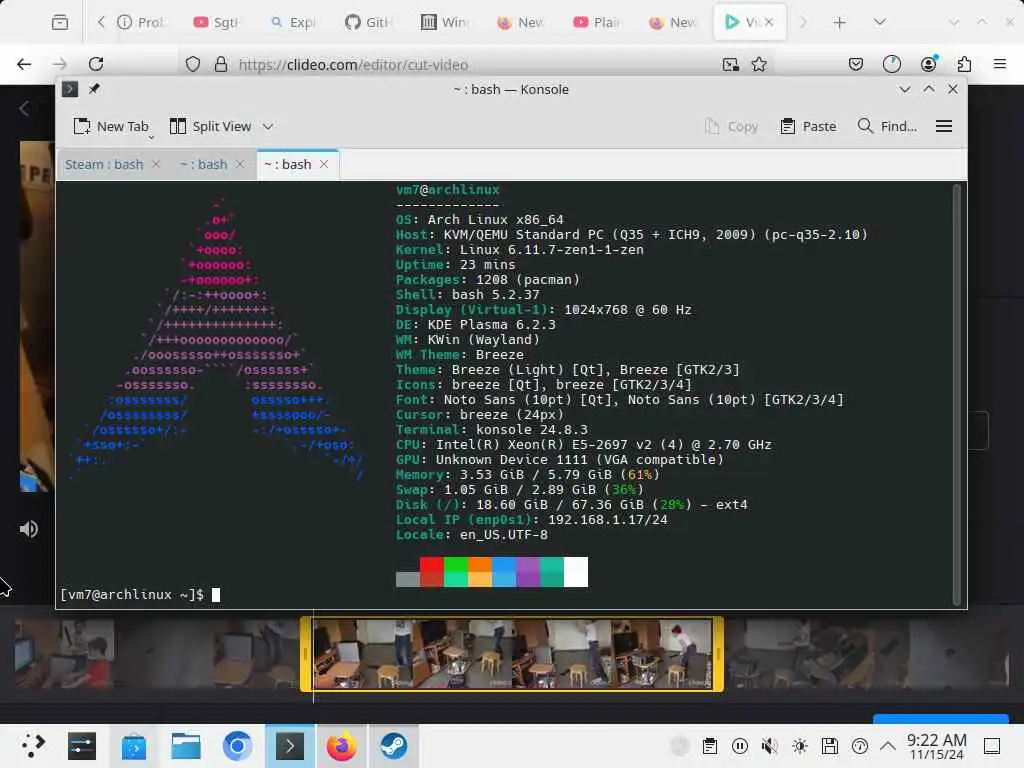Click the purple color block in the palette

coord(528,572)
